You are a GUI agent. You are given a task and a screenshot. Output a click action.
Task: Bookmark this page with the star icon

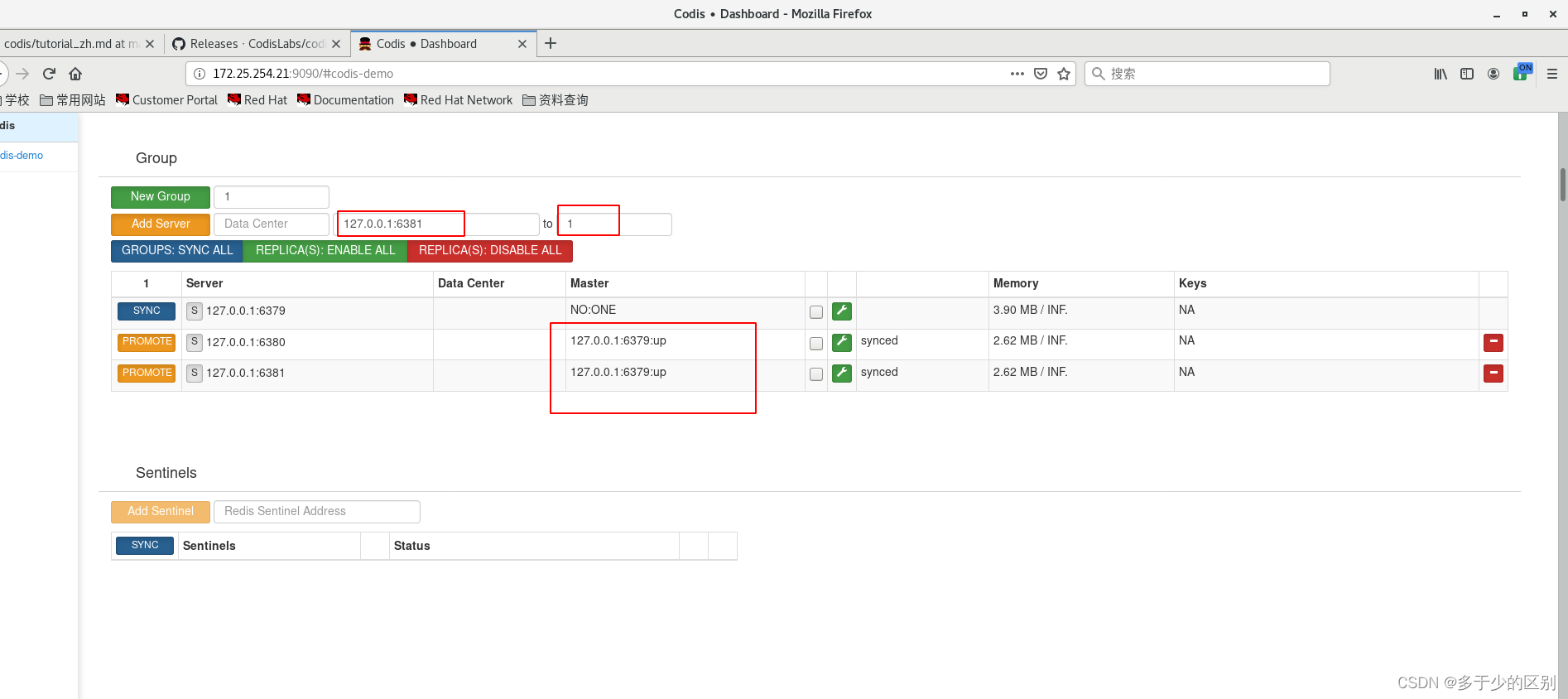(x=1064, y=74)
